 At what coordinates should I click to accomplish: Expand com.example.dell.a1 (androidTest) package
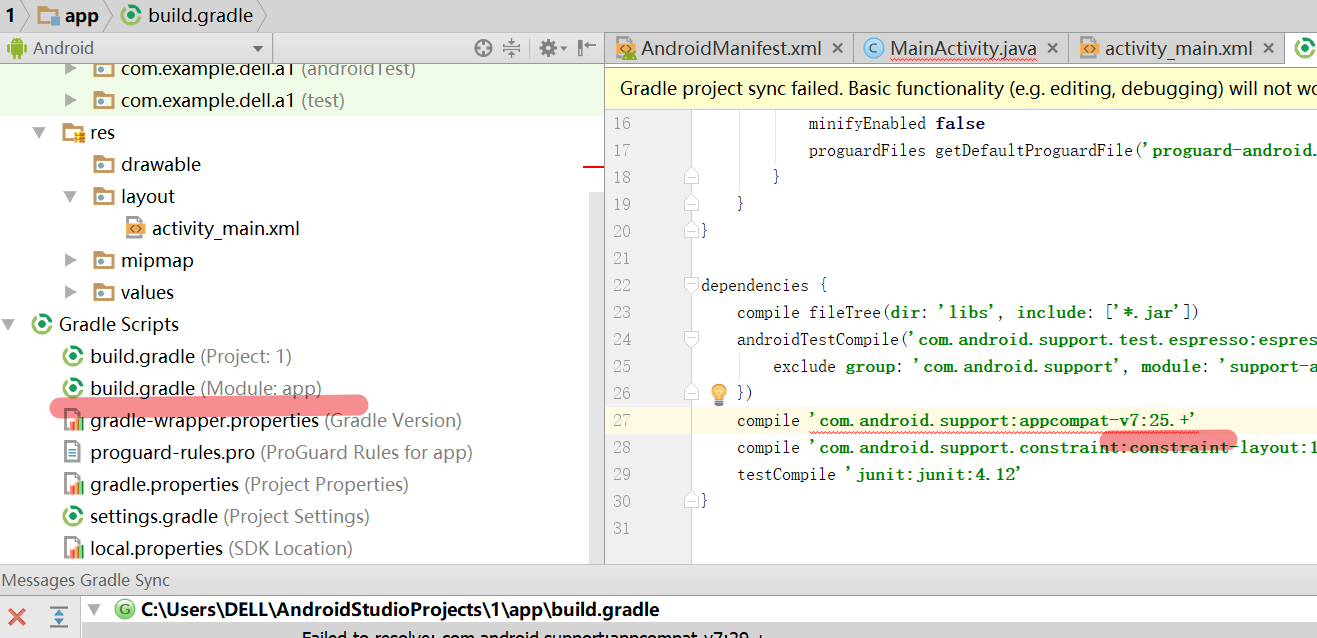click(x=70, y=69)
